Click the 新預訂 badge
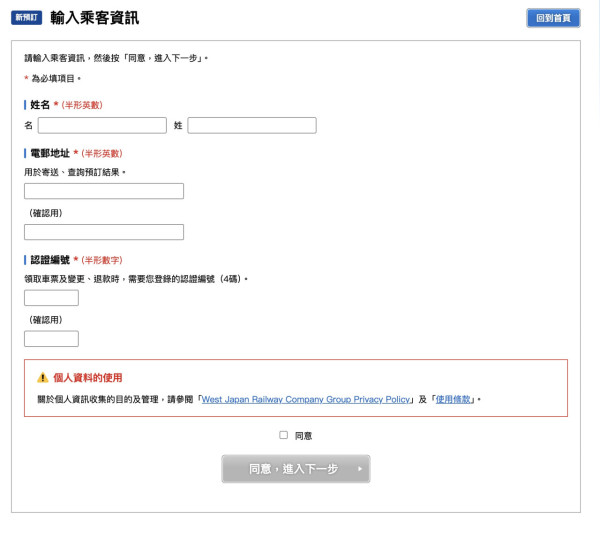Image resolution: width=600 pixels, height=533 pixels. (26, 18)
